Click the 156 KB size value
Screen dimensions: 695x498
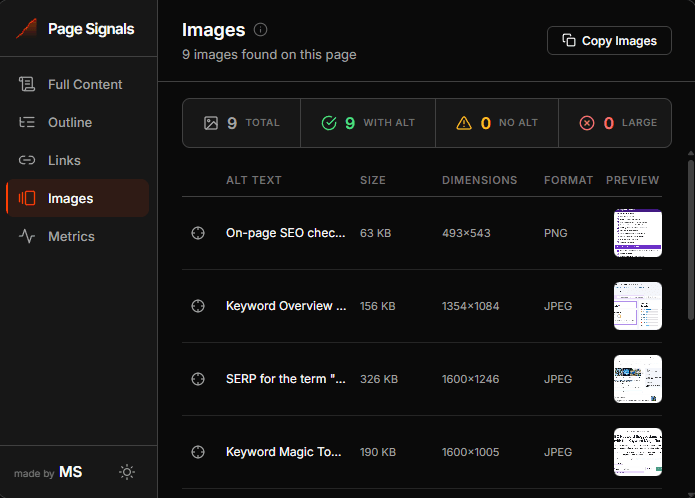click(378, 306)
